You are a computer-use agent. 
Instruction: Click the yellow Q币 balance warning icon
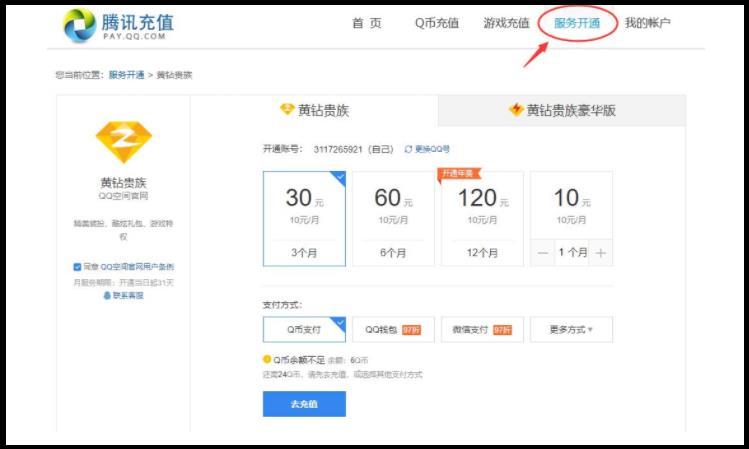[x=267, y=359]
